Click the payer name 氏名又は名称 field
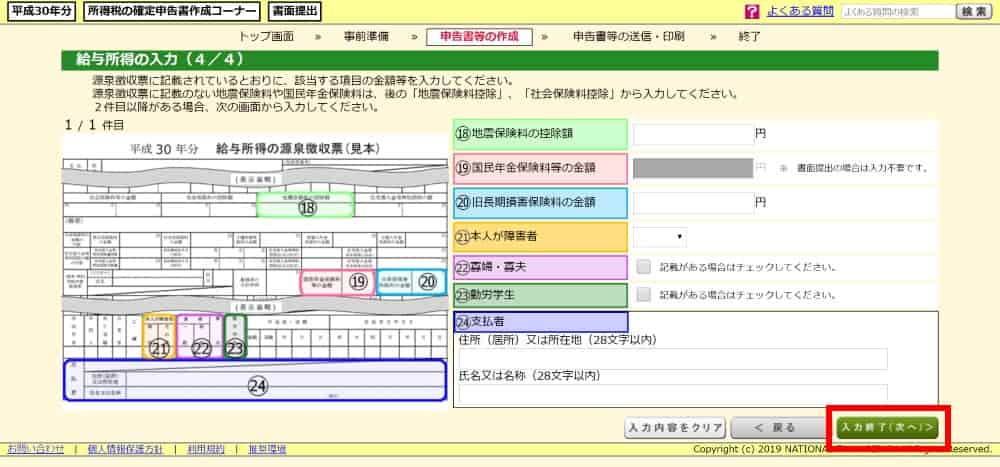 coord(671,393)
